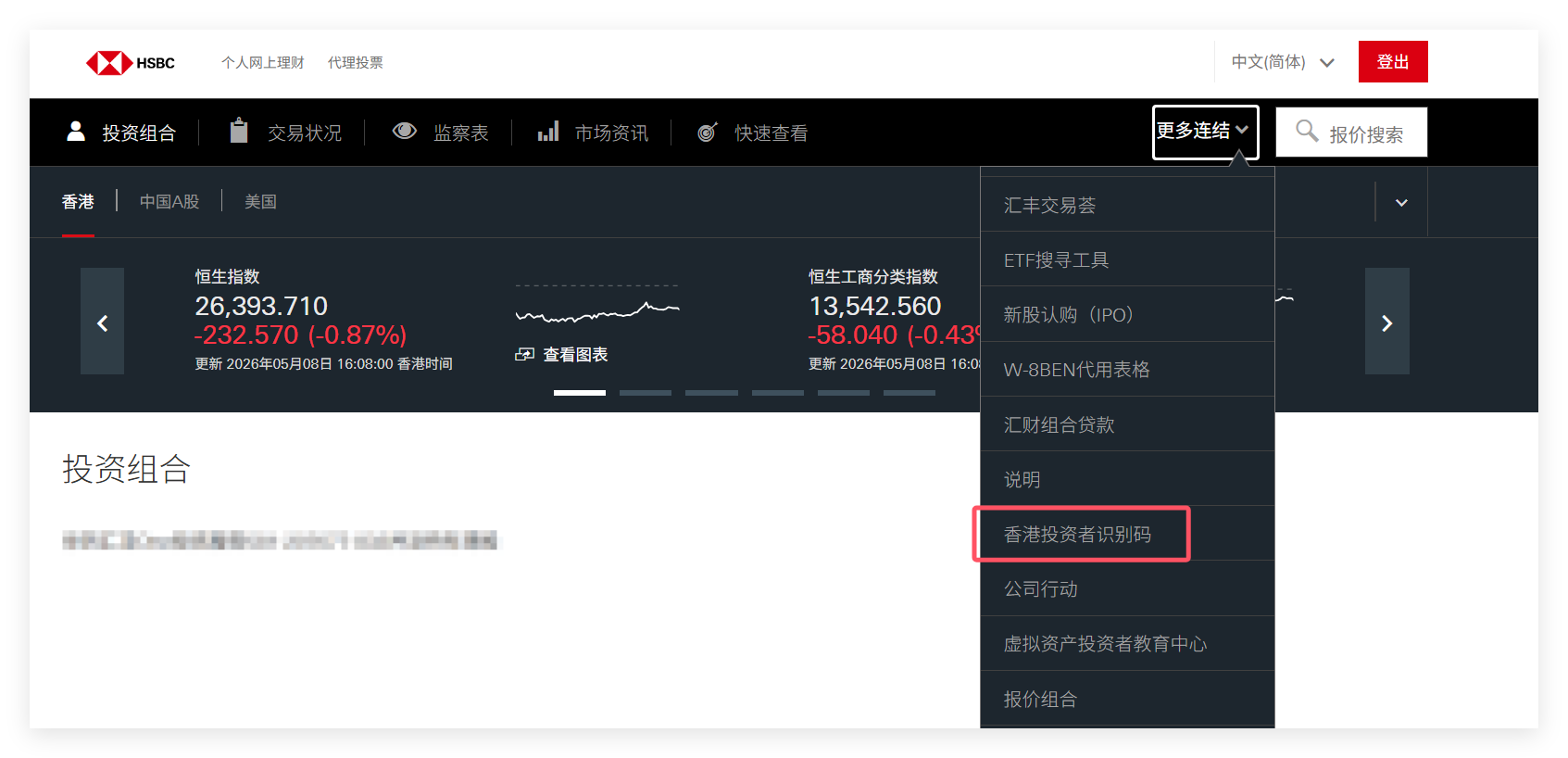Open 汇丰交易荟 from the menu

point(1127,205)
